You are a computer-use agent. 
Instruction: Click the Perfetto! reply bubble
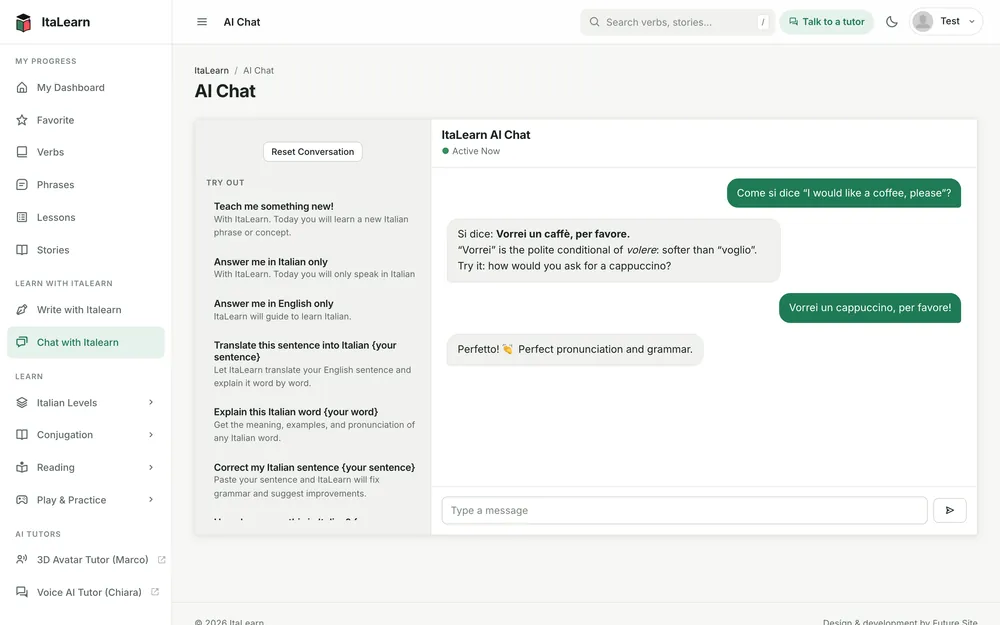click(x=575, y=349)
